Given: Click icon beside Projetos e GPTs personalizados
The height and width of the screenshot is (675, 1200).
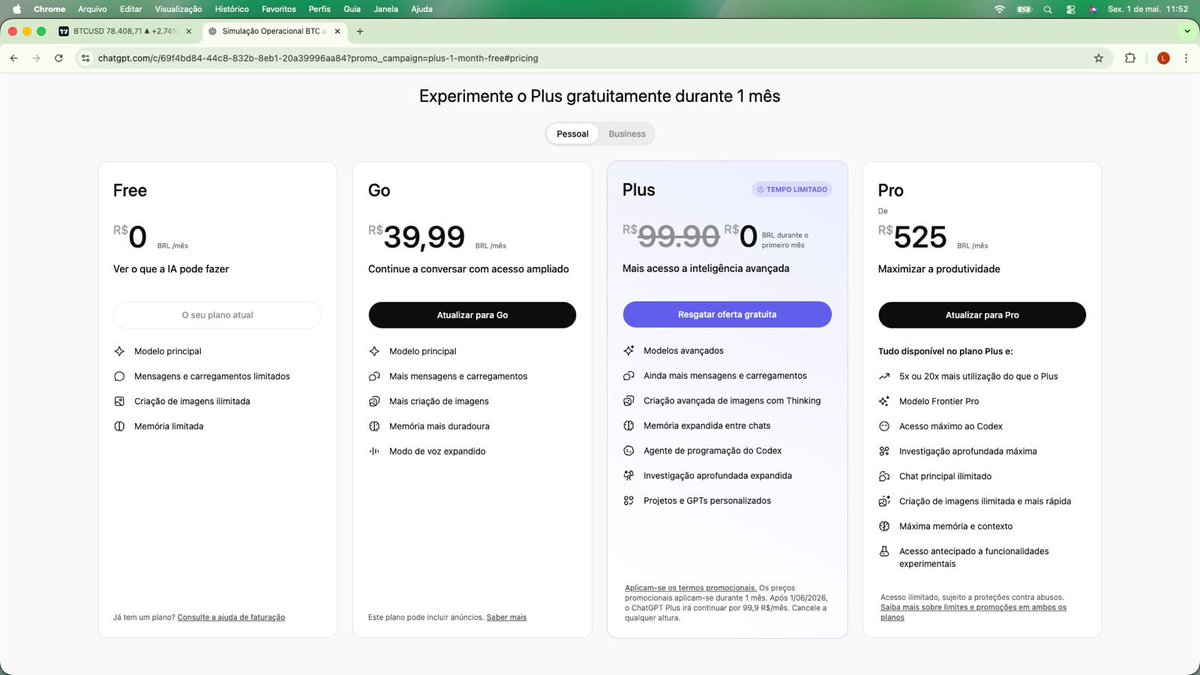Looking at the screenshot, I should tap(629, 501).
